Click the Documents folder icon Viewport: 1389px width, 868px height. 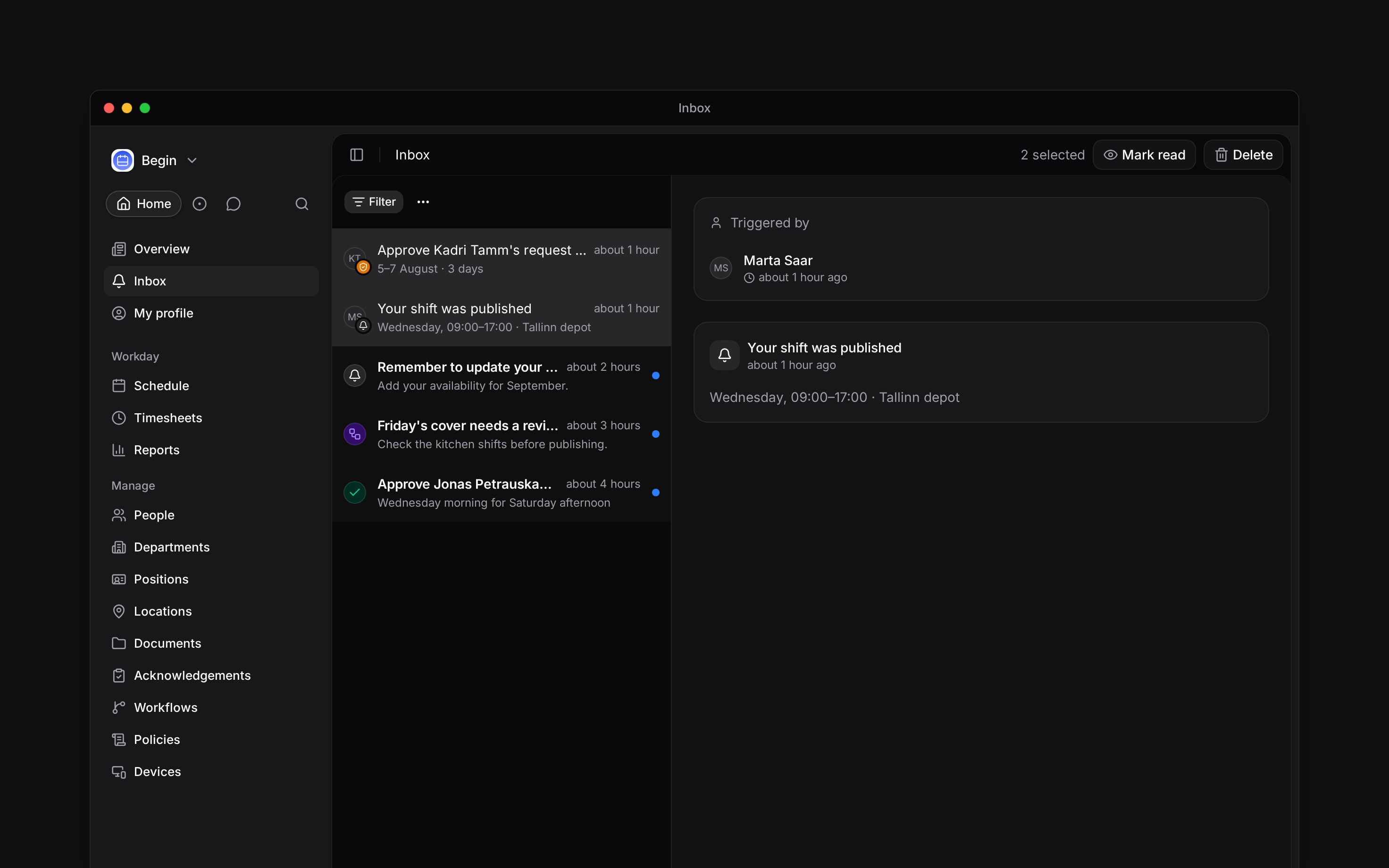pyautogui.click(x=119, y=643)
